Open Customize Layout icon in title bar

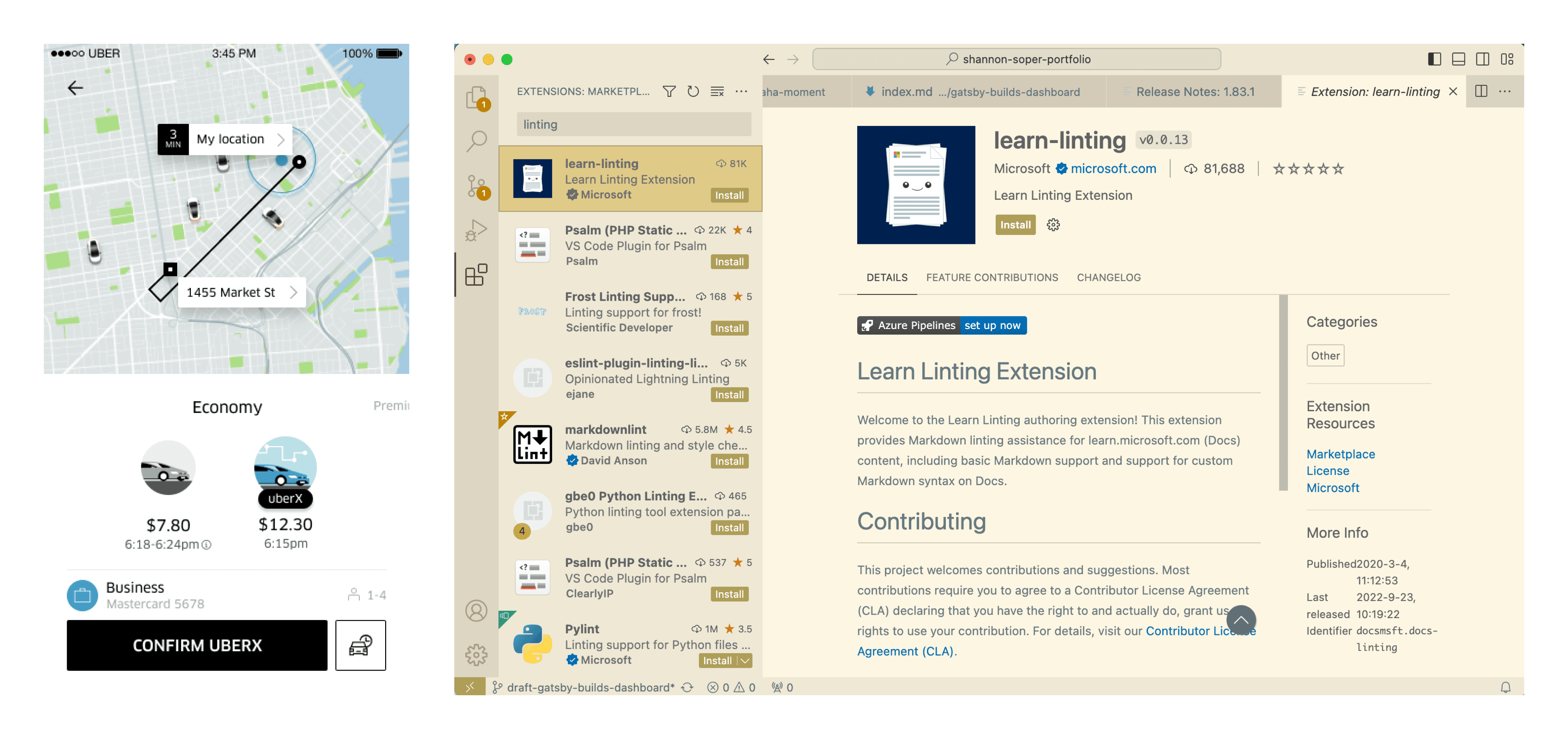click(x=1506, y=59)
